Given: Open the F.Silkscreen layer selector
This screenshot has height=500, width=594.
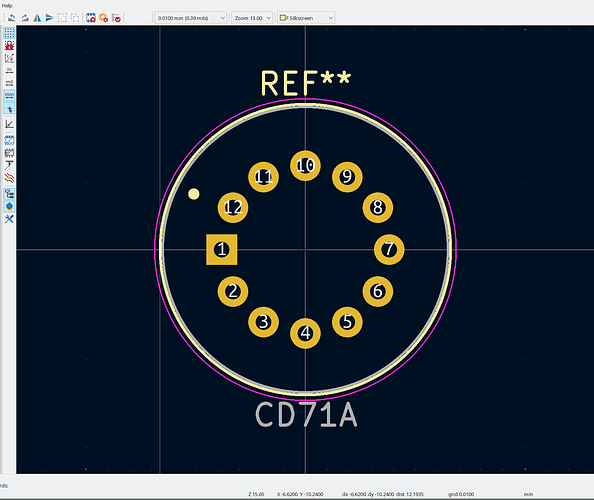Looking at the screenshot, I should pyautogui.click(x=306, y=18).
